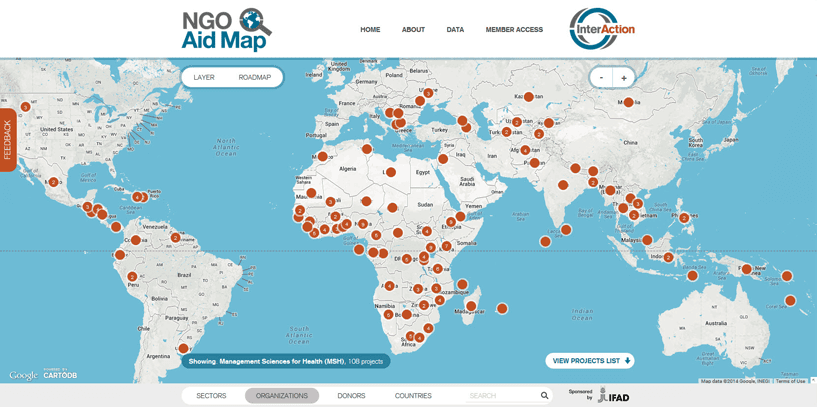Zoom in the map with plus button
This screenshot has height=407, width=817.
coord(624,78)
